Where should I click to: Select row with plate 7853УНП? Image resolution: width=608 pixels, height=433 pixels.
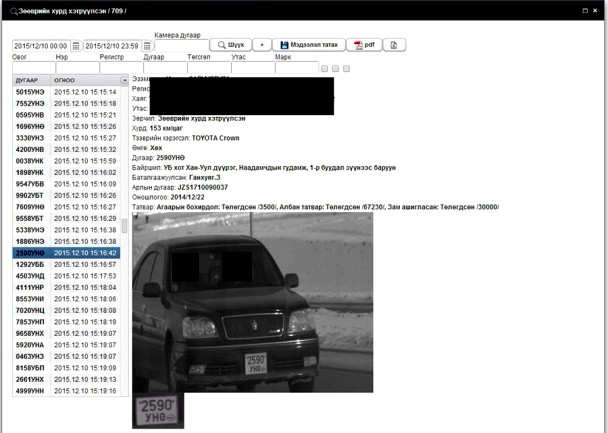pyautogui.click(x=66, y=322)
